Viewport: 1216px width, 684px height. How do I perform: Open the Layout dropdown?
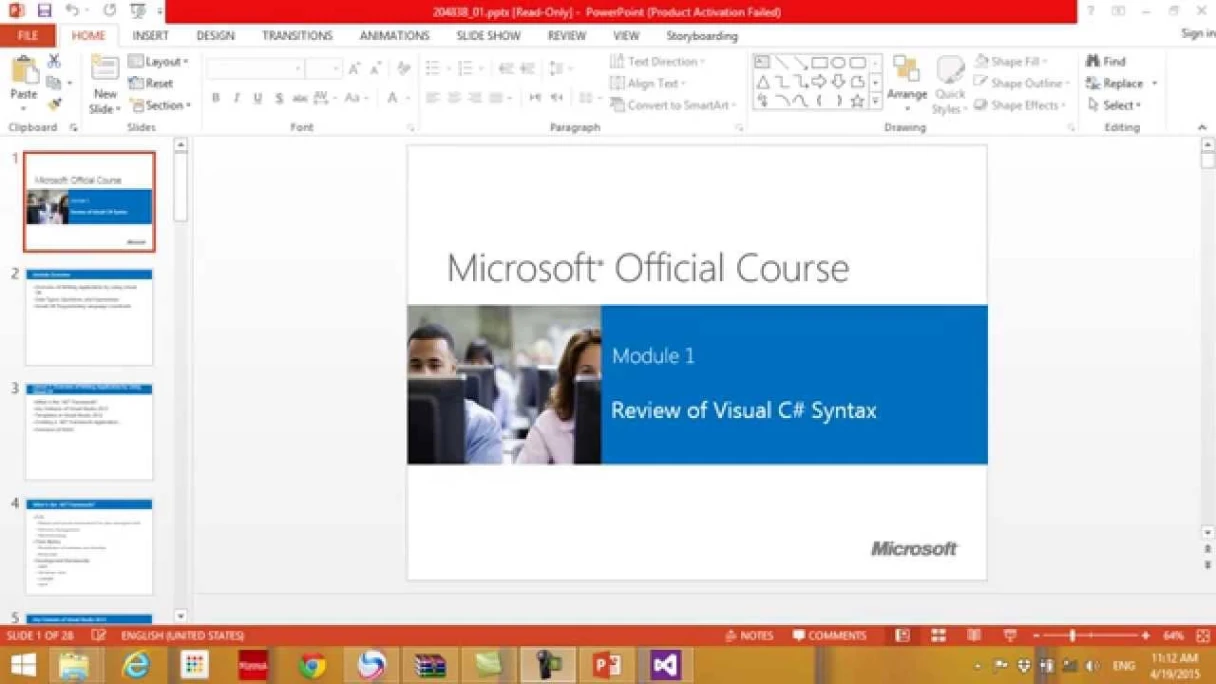coord(158,61)
